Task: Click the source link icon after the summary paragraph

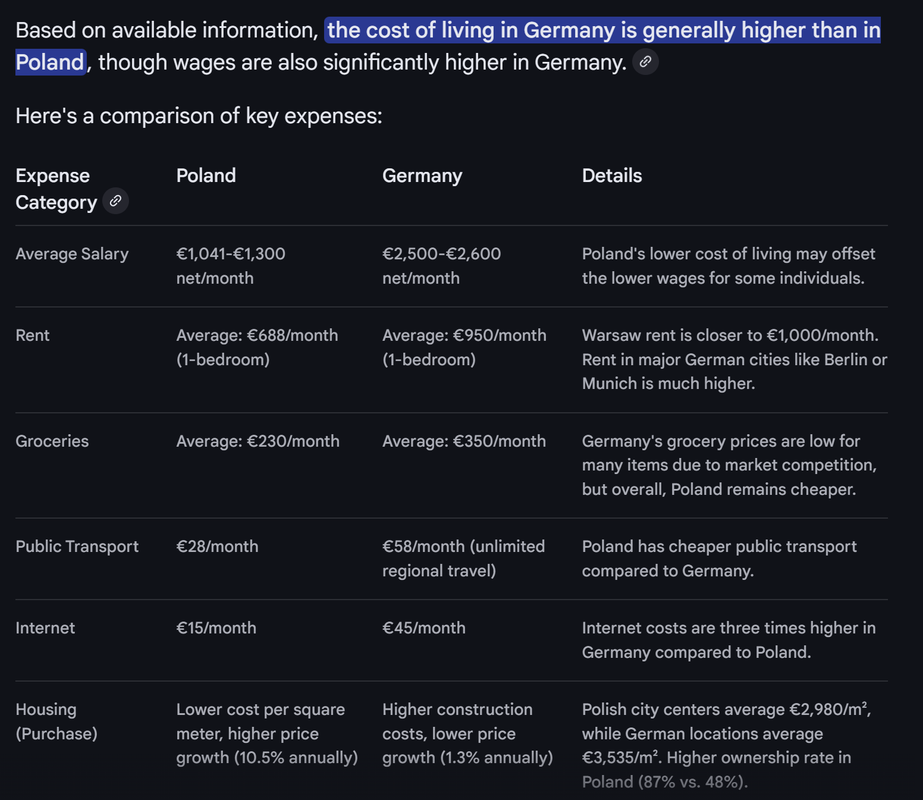Action: [646, 62]
